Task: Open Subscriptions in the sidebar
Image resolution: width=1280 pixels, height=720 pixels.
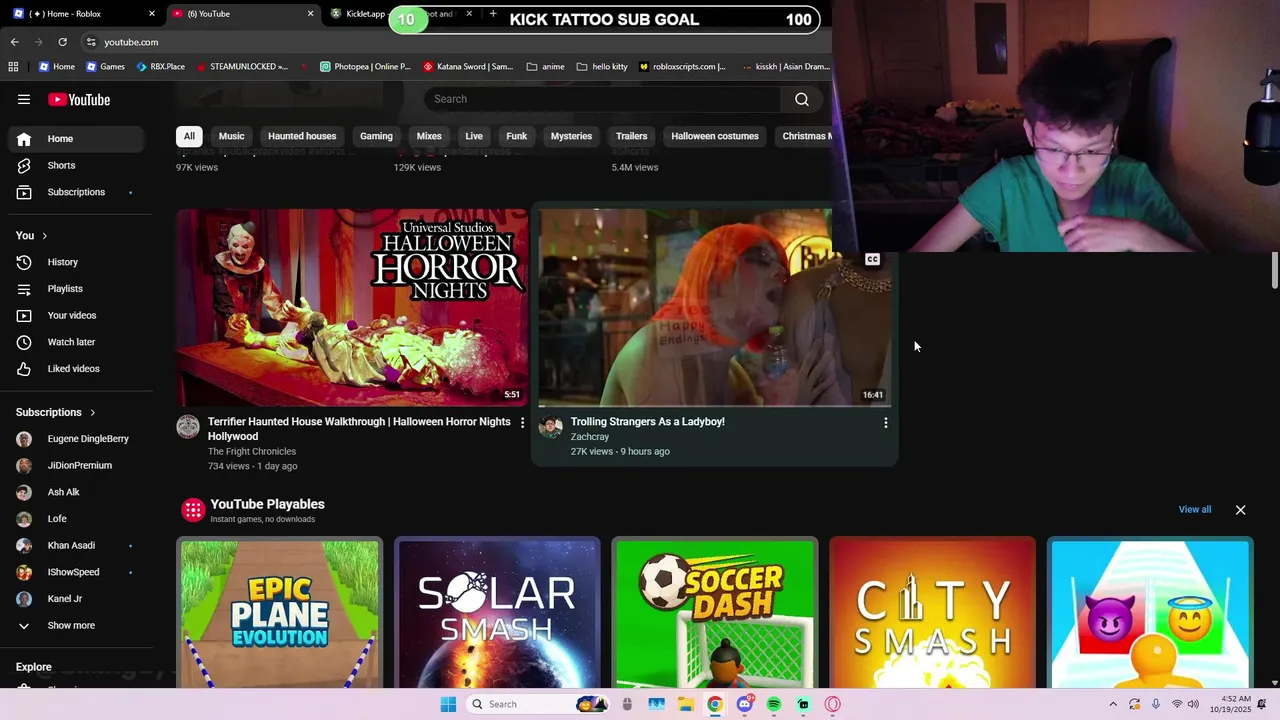Action: click(x=76, y=192)
